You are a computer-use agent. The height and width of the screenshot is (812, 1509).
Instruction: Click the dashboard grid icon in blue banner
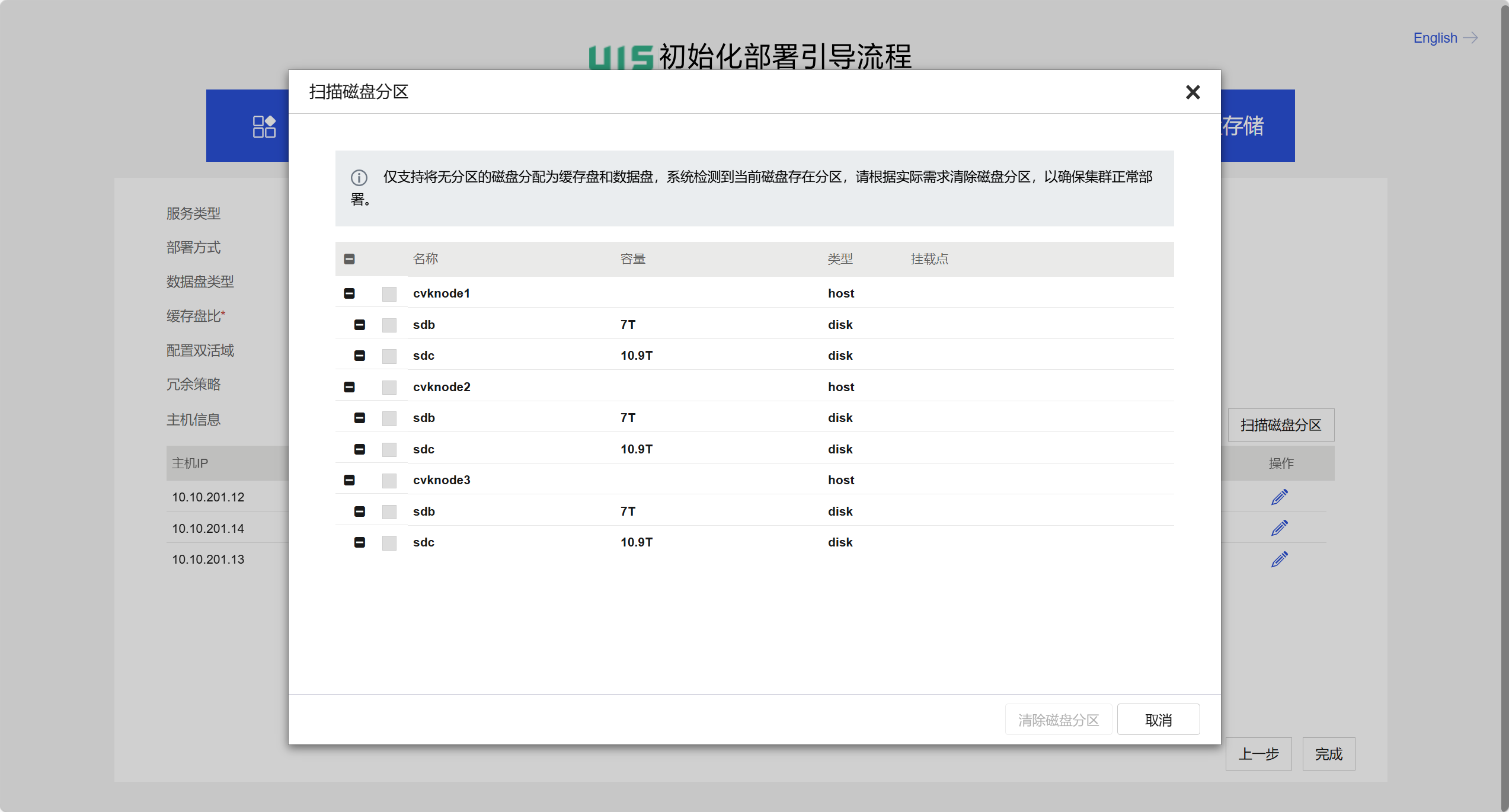click(264, 126)
